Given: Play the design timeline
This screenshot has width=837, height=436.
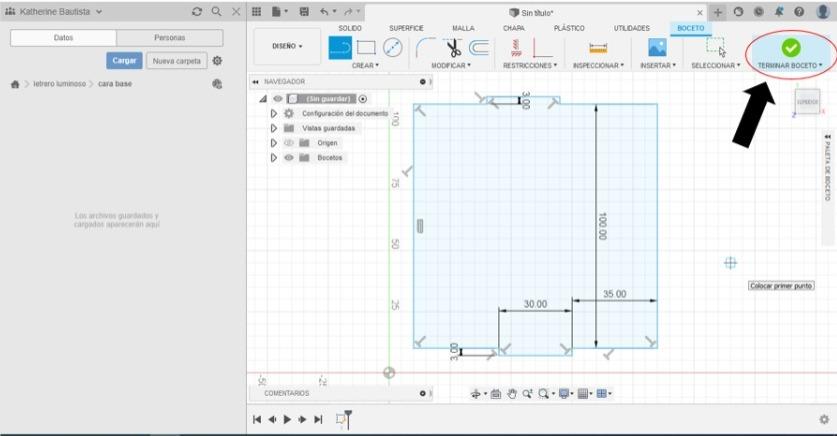Looking at the screenshot, I should pyautogui.click(x=287, y=419).
